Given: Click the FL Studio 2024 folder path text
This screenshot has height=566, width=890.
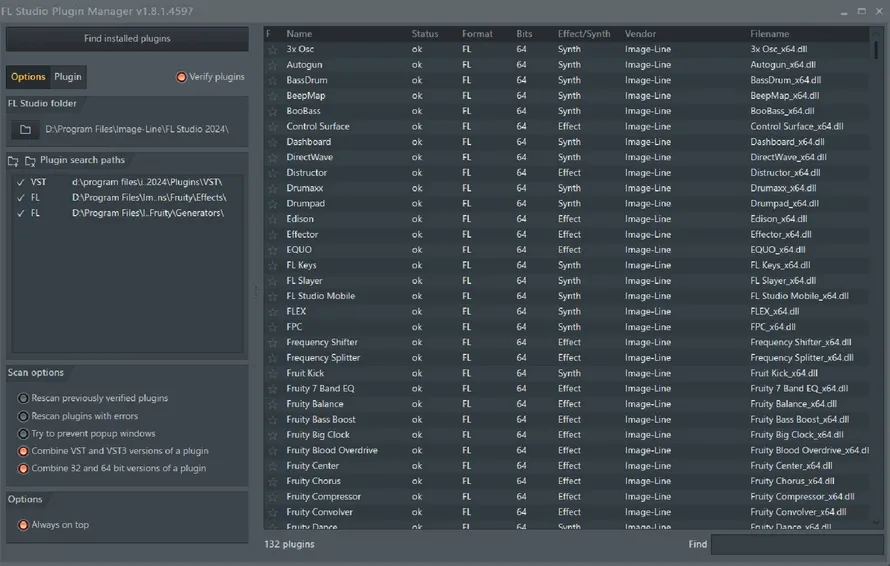Looking at the screenshot, I should 137,129.
